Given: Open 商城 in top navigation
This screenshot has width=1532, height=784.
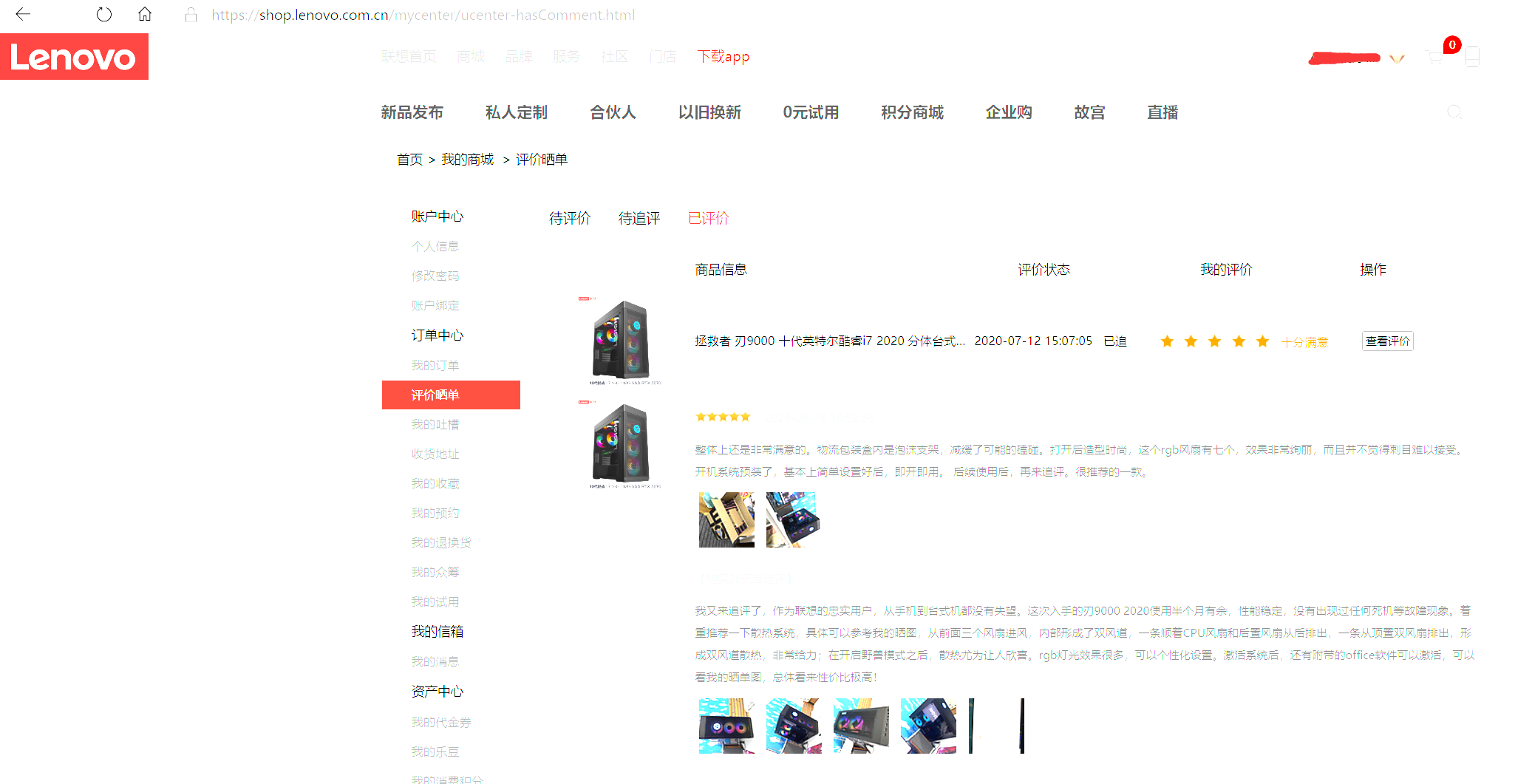Looking at the screenshot, I should [471, 57].
